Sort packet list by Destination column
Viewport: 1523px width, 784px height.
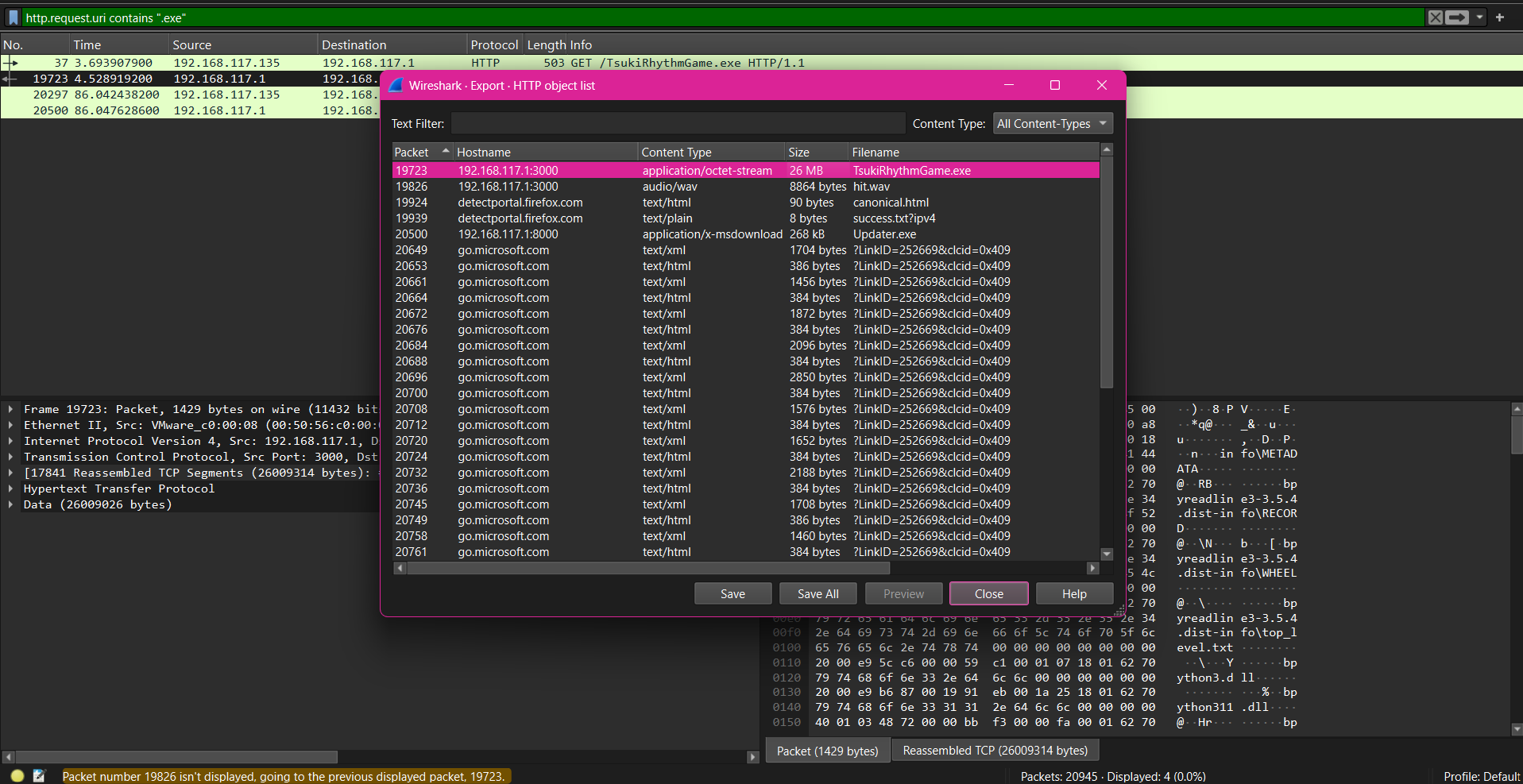[392, 44]
